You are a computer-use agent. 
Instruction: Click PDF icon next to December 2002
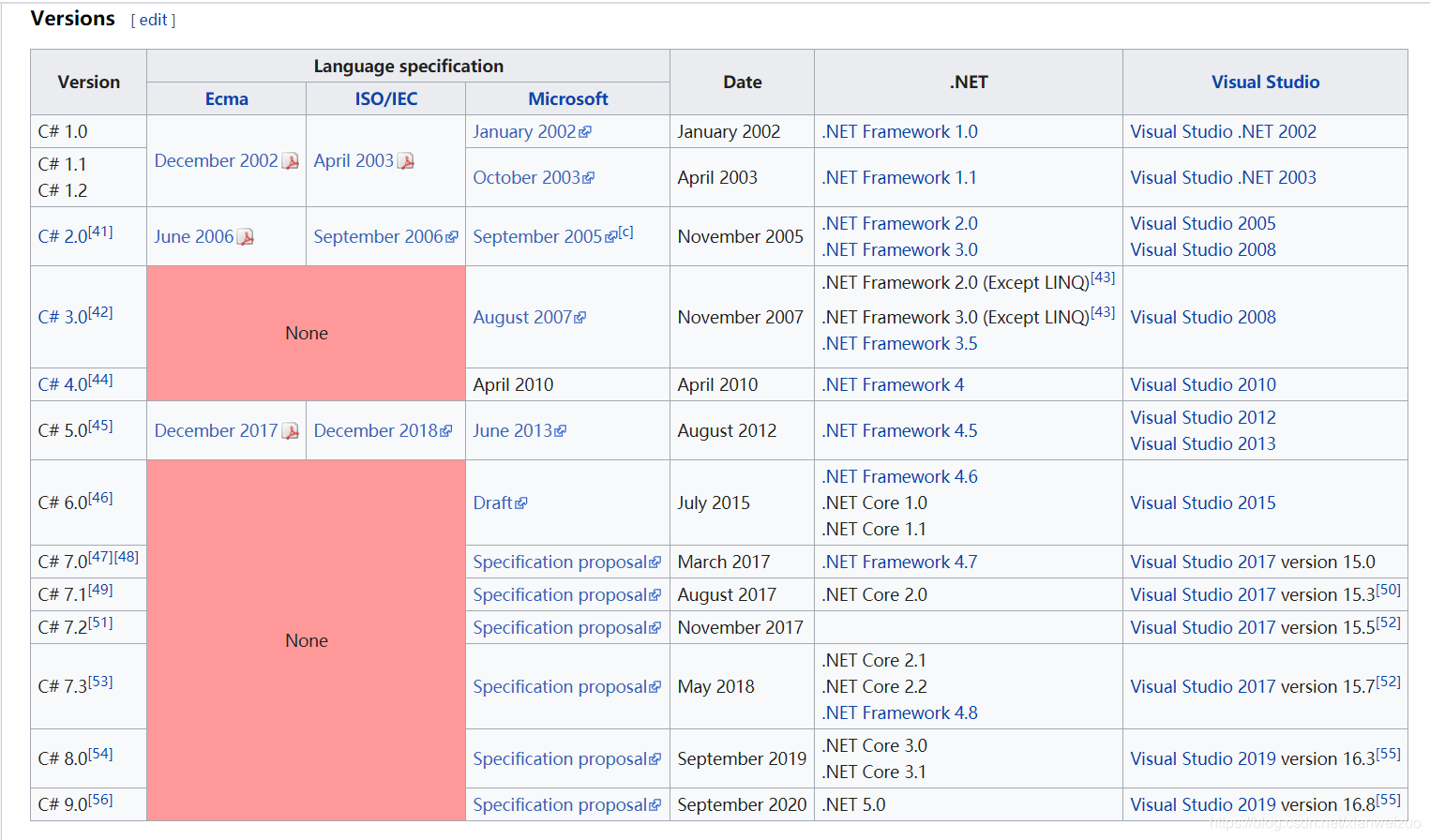[291, 161]
